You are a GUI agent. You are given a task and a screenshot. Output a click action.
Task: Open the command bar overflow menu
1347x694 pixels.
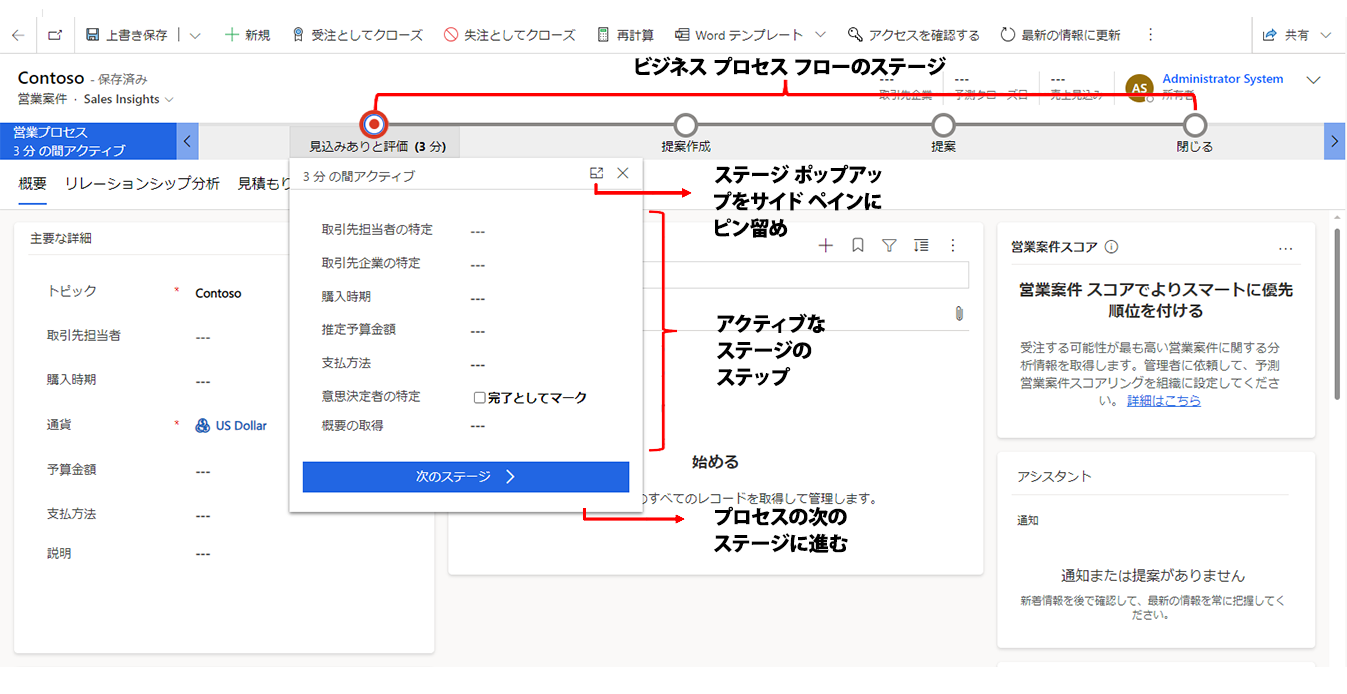[x=1150, y=35]
